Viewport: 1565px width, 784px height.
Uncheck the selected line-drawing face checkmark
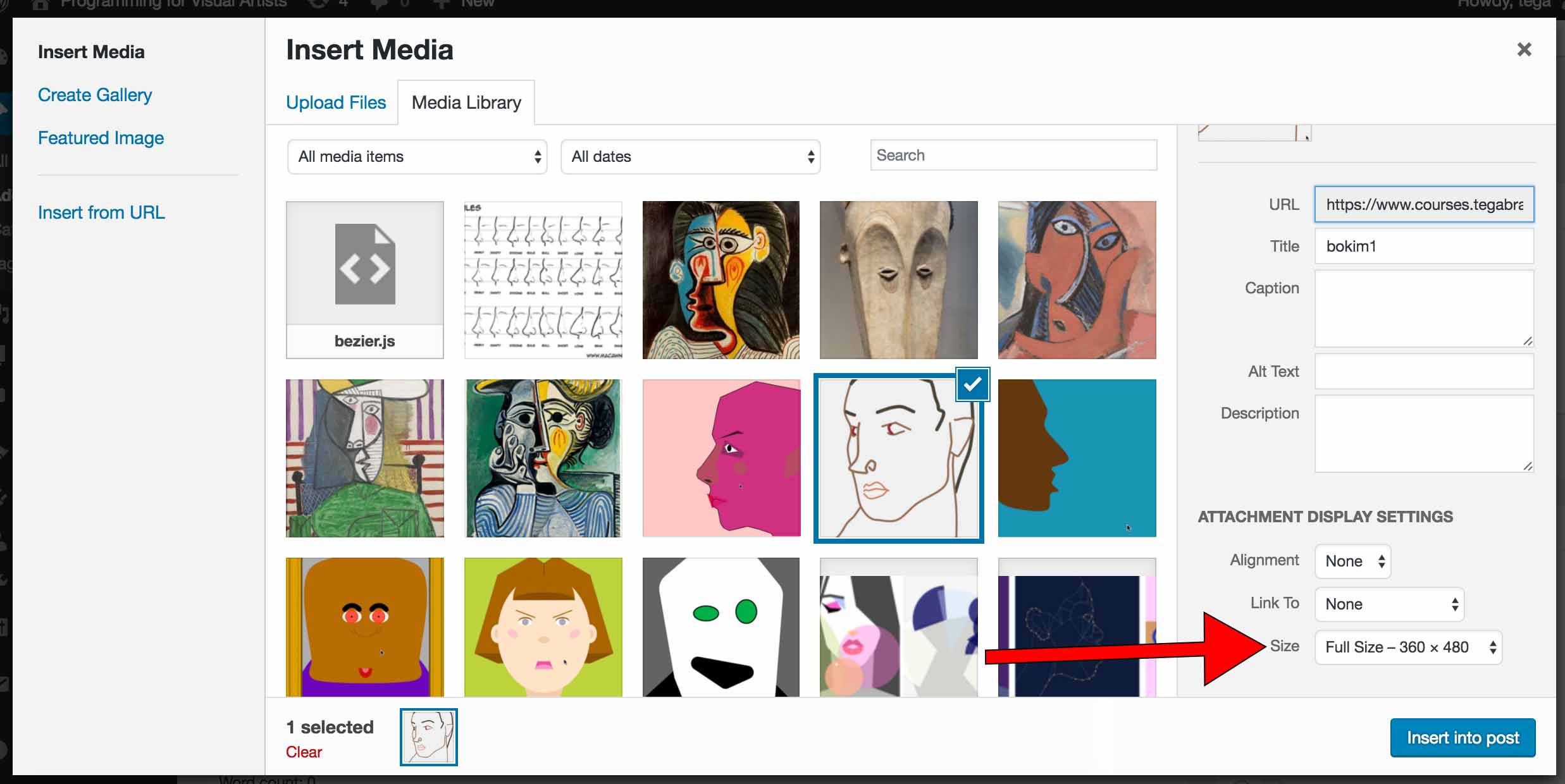tap(972, 384)
